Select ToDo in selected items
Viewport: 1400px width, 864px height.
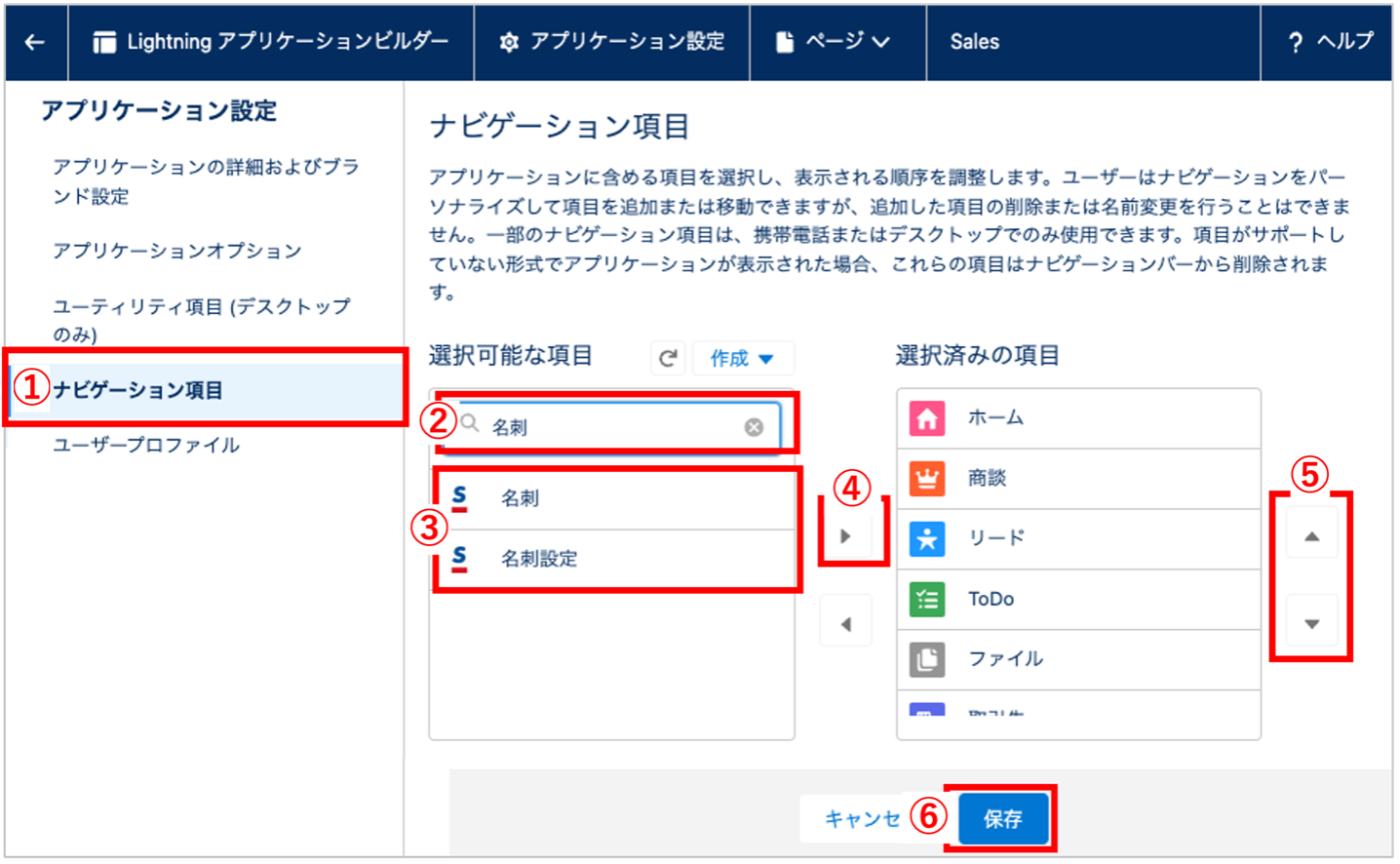[x=1078, y=599]
